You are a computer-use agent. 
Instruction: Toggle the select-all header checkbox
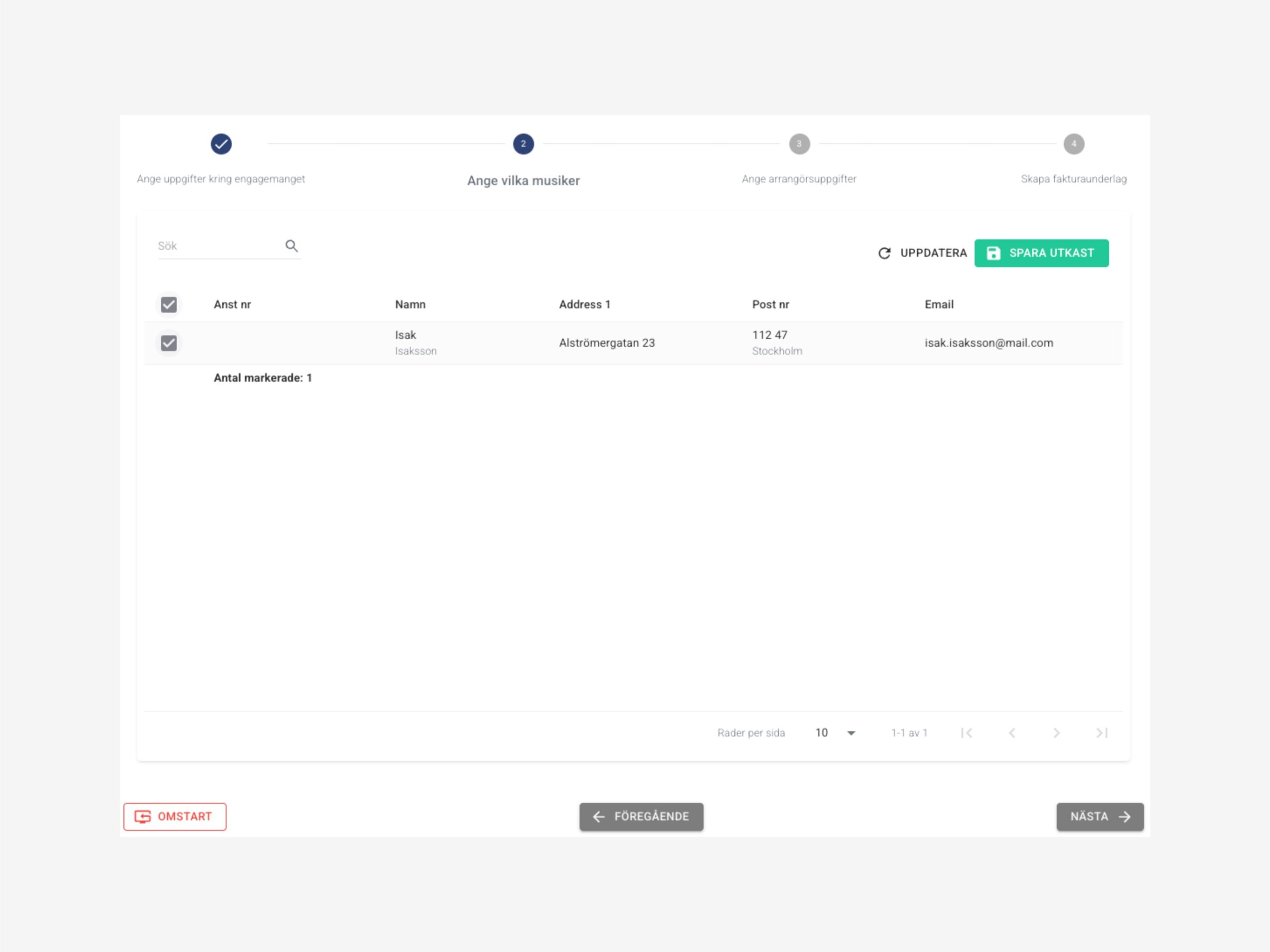(x=169, y=304)
